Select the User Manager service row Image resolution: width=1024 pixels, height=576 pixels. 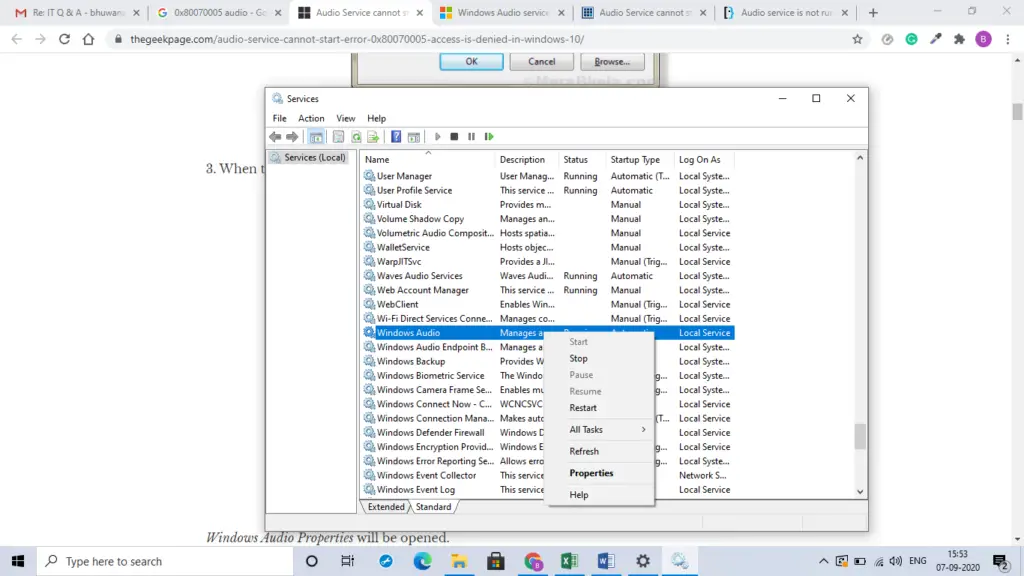pyautogui.click(x=548, y=176)
